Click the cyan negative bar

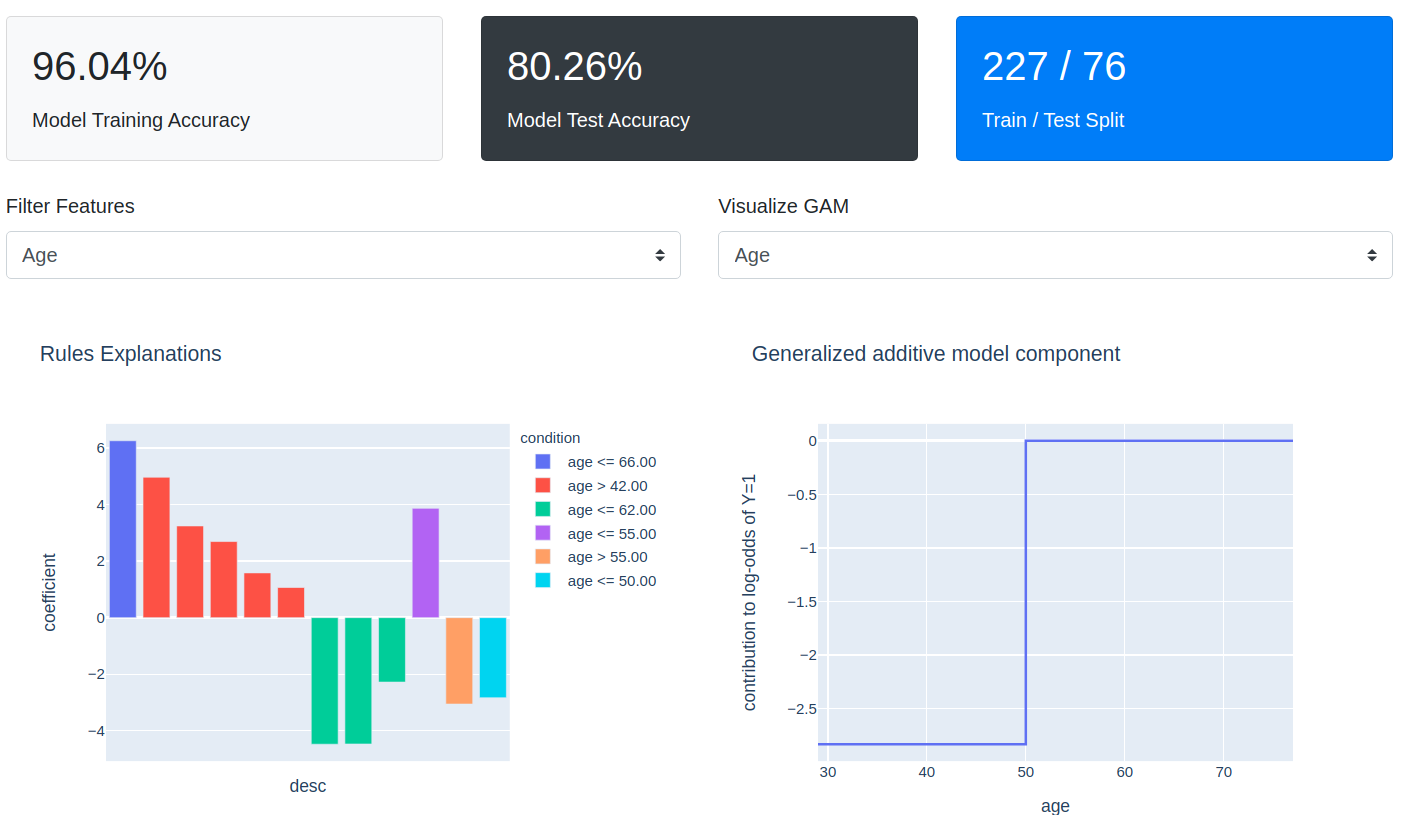[493, 657]
